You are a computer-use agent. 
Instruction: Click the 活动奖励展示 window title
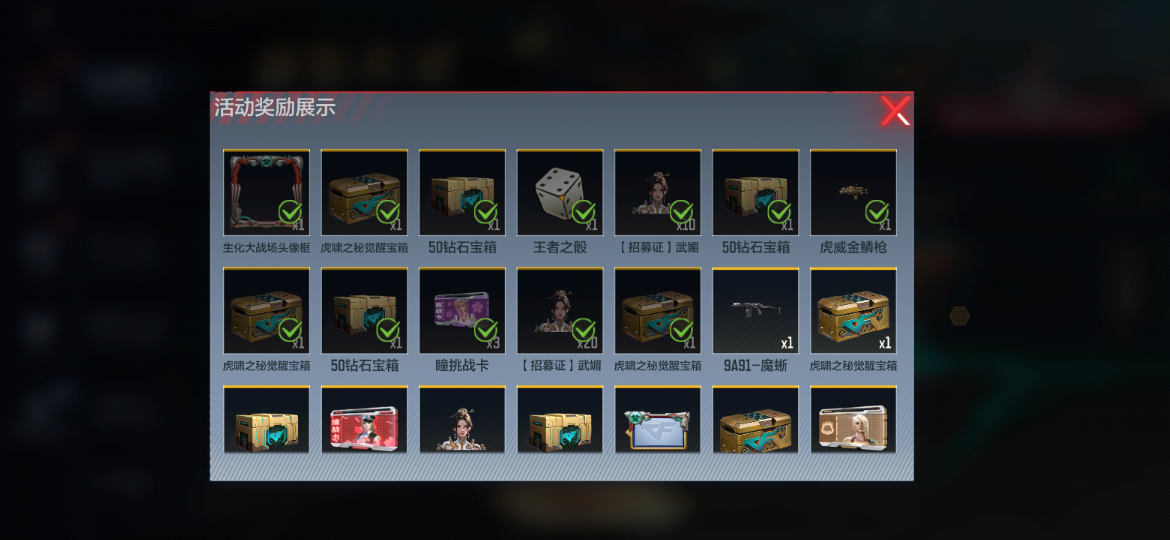(275, 107)
